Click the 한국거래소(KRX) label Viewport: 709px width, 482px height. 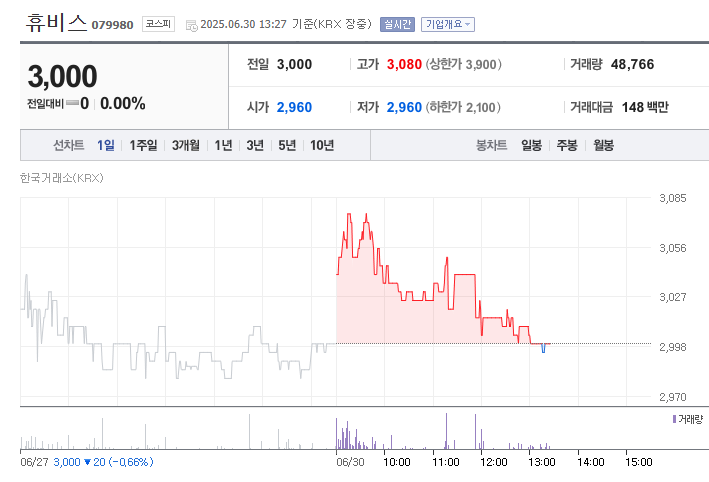pyautogui.click(x=62, y=178)
